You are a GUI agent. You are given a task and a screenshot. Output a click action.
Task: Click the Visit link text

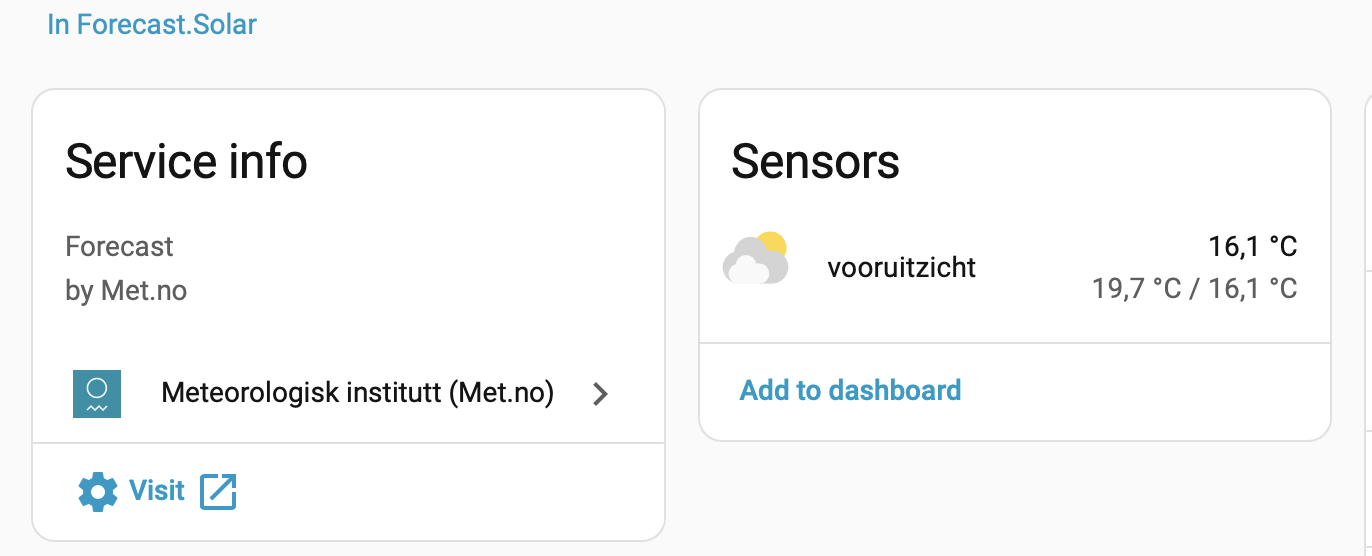tap(157, 491)
